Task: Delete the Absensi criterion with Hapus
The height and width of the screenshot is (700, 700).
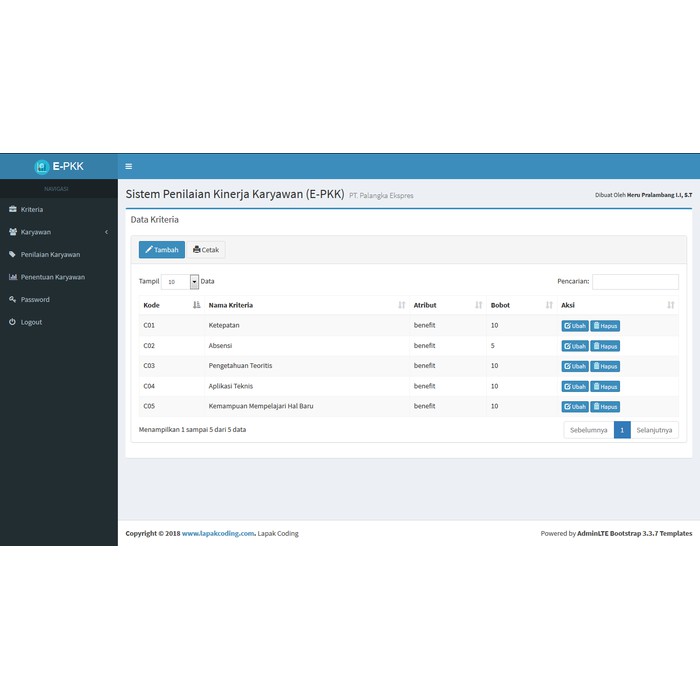Action: click(605, 346)
